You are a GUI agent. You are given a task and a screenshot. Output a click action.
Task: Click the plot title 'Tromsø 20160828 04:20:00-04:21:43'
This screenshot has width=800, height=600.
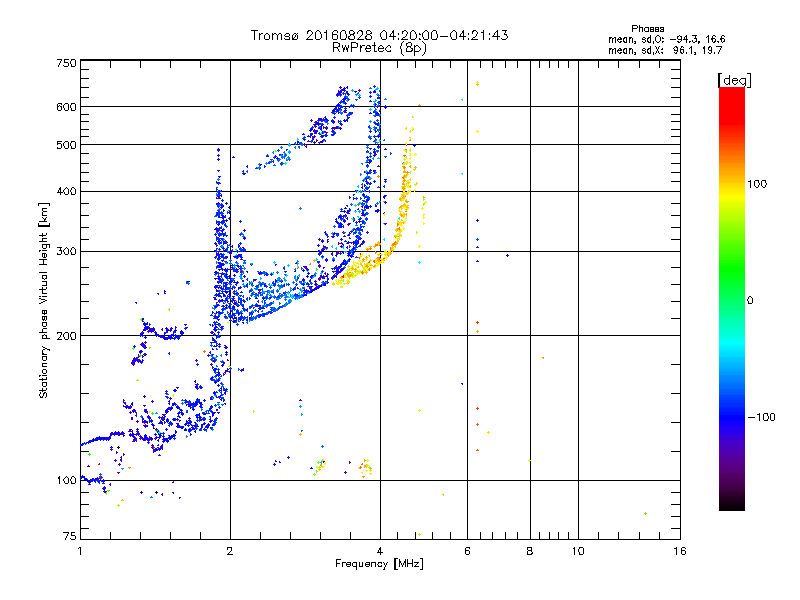(379, 35)
